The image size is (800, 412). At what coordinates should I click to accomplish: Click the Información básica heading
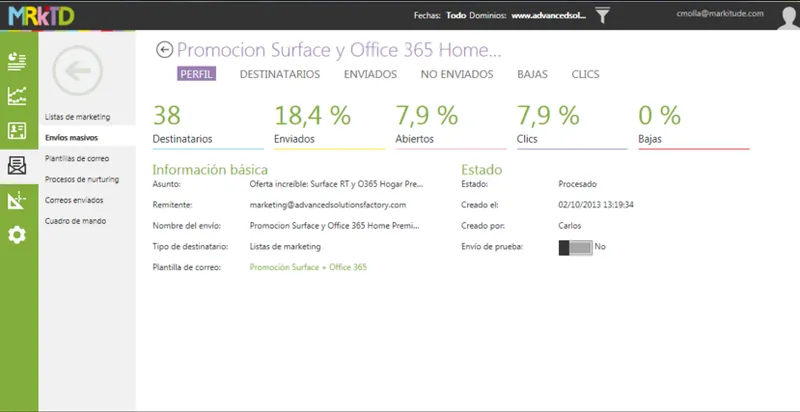pos(210,170)
